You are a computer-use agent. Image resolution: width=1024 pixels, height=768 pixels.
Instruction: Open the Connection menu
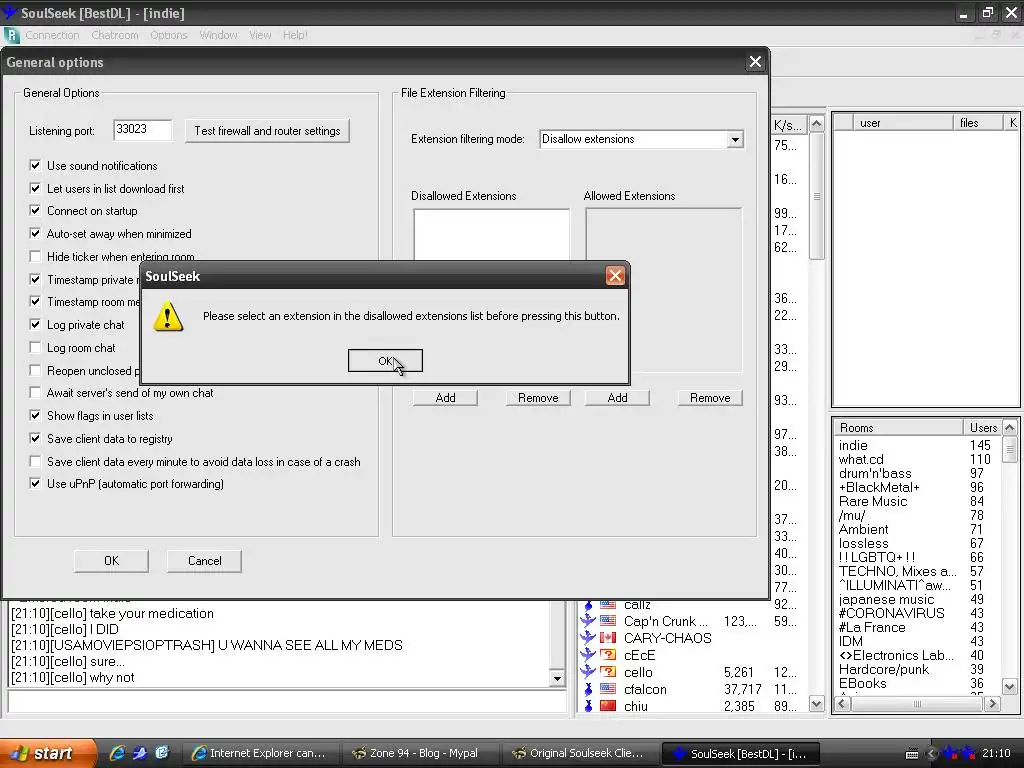point(52,35)
